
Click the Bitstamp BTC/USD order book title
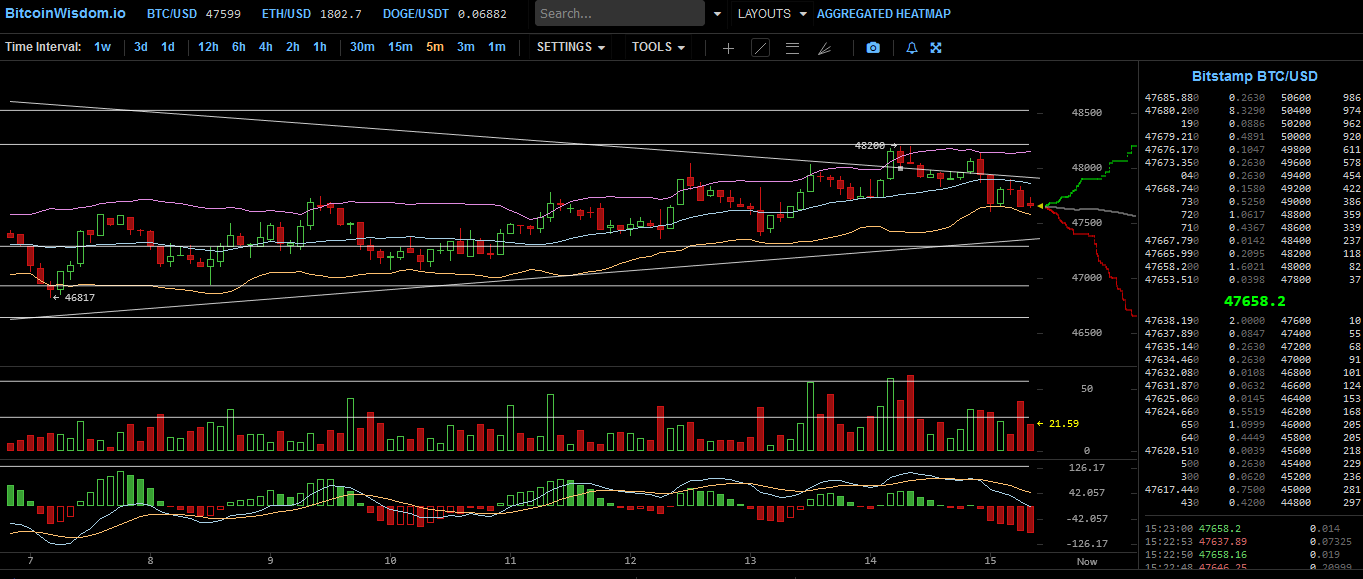tap(1255, 76)
